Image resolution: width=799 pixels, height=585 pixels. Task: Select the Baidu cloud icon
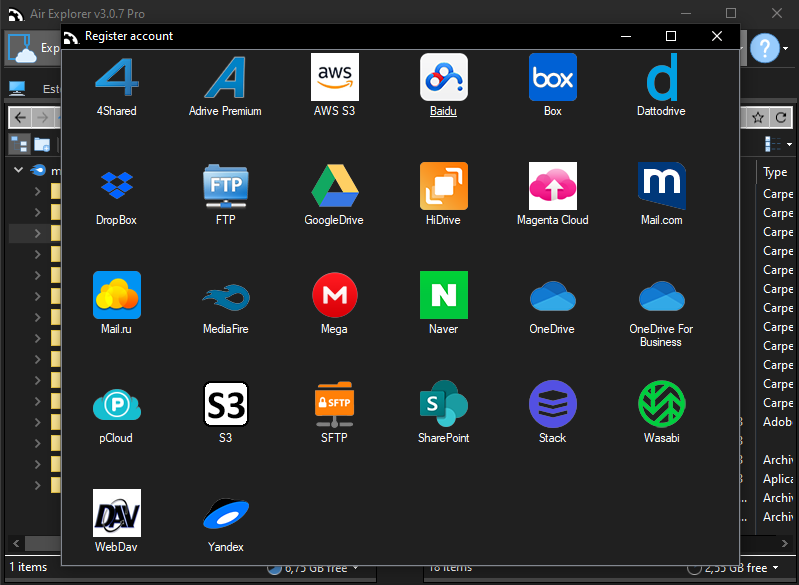443,86
